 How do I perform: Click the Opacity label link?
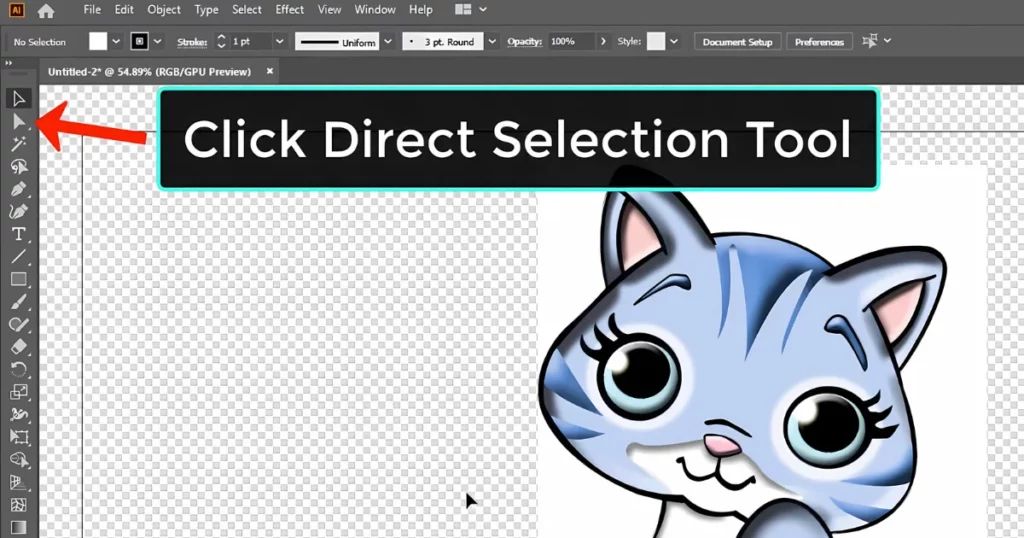[x=524, y=42]
